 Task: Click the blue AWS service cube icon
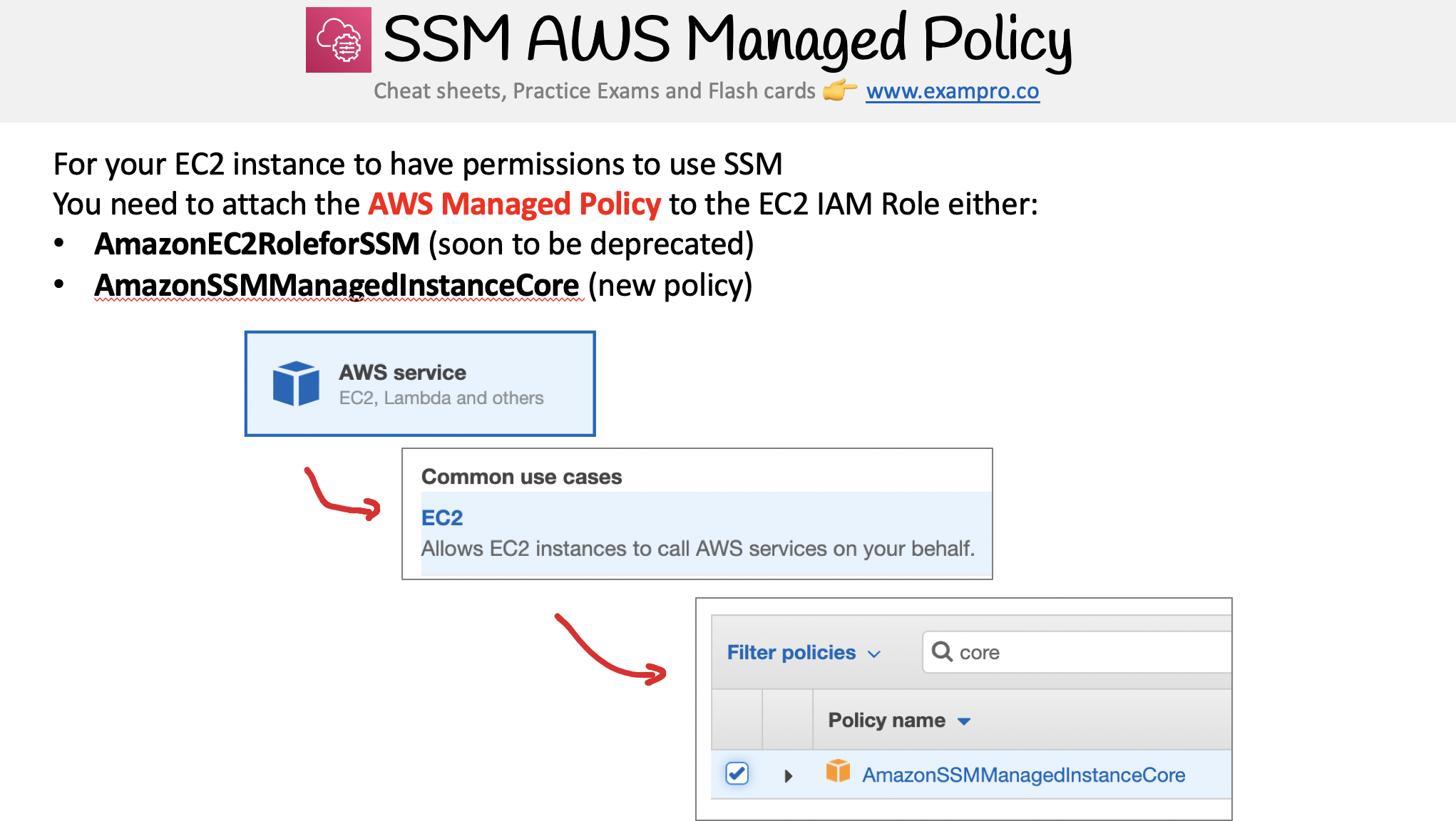296,383
